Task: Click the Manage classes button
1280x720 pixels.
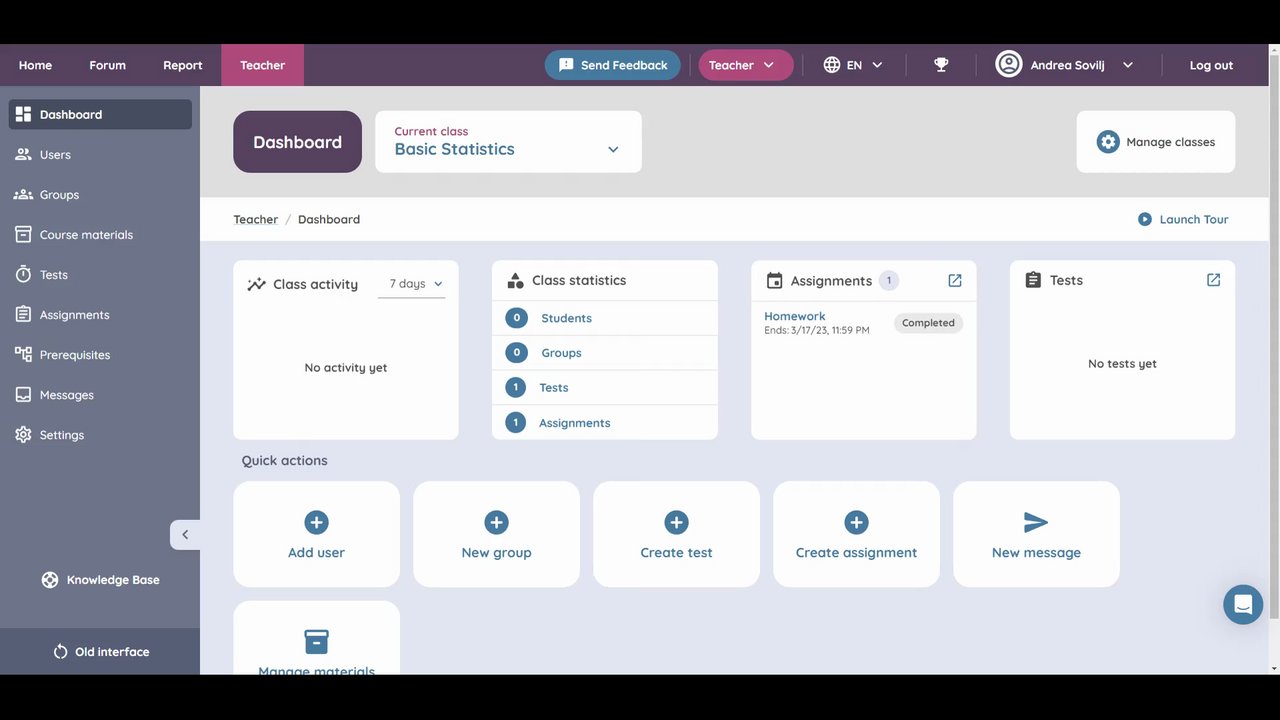Action: [x=1155, y=142]
